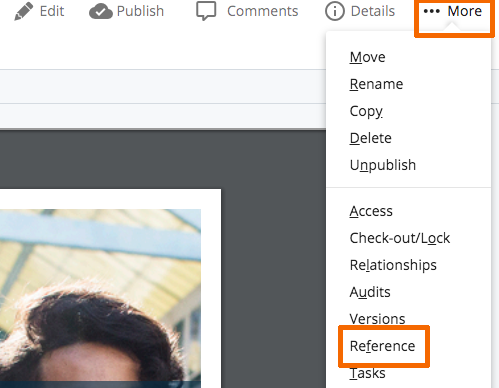This screenshot has height=388, width=499.
Task: Open Tasks from the More menu
Action: pyautogui.click(x=367, y=373)
